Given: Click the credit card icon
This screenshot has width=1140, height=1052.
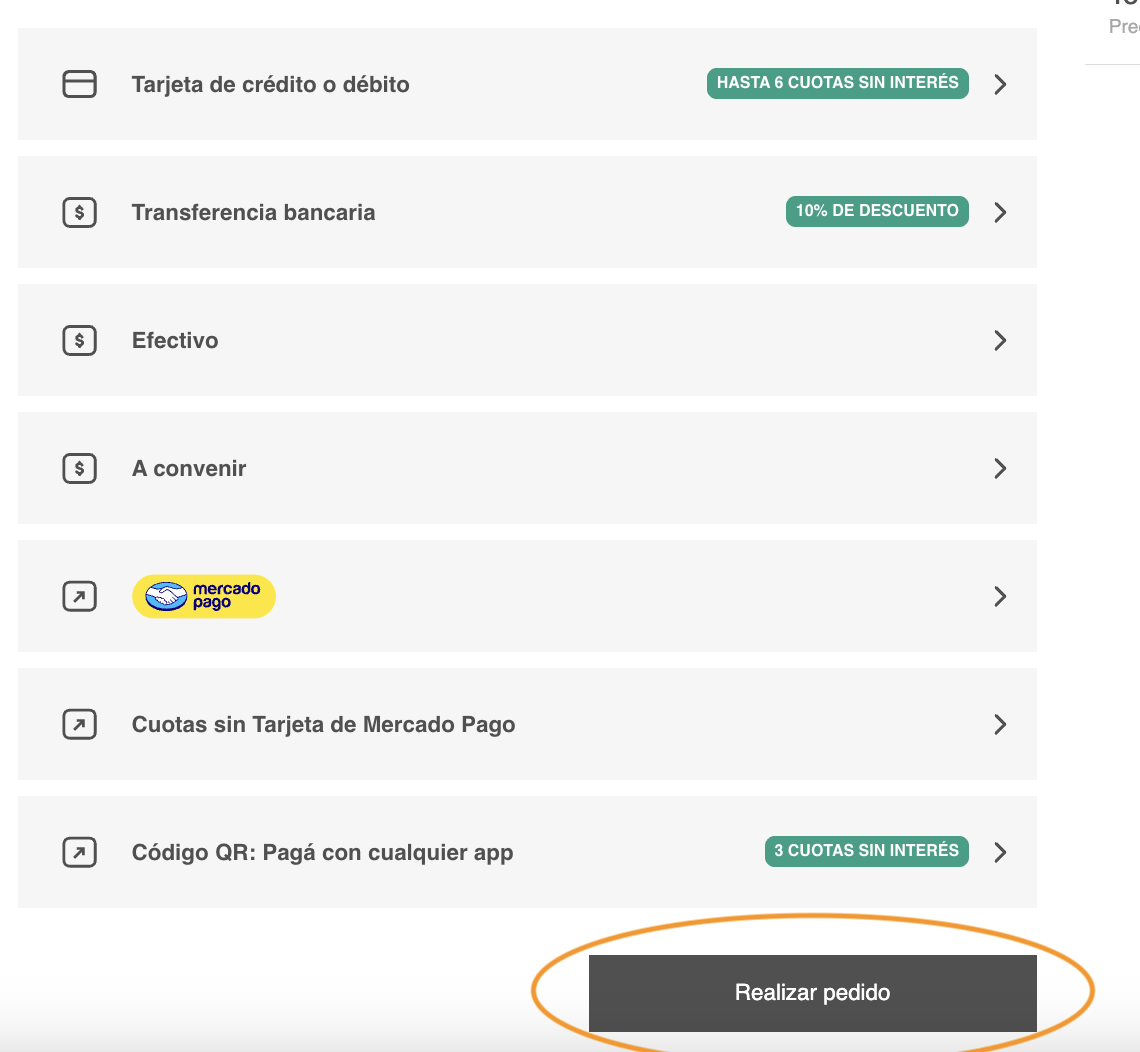Looking at the screenshot, I should pos(80,85).
